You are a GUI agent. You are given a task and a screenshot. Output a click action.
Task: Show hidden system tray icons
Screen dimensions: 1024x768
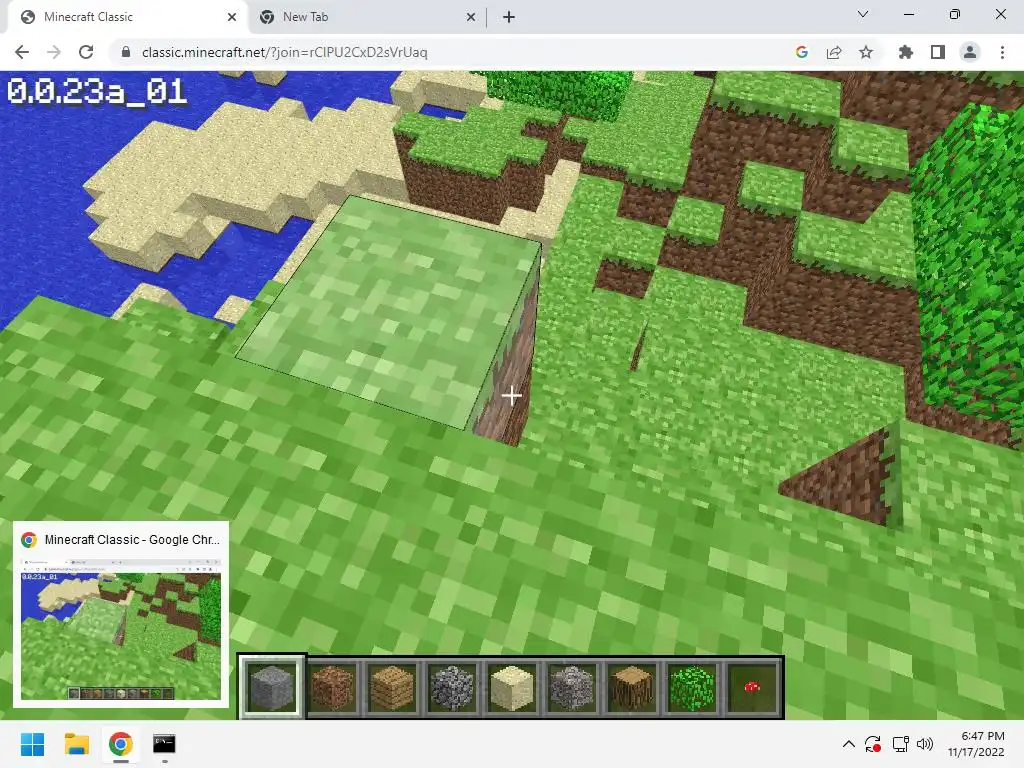click(848, 744)
